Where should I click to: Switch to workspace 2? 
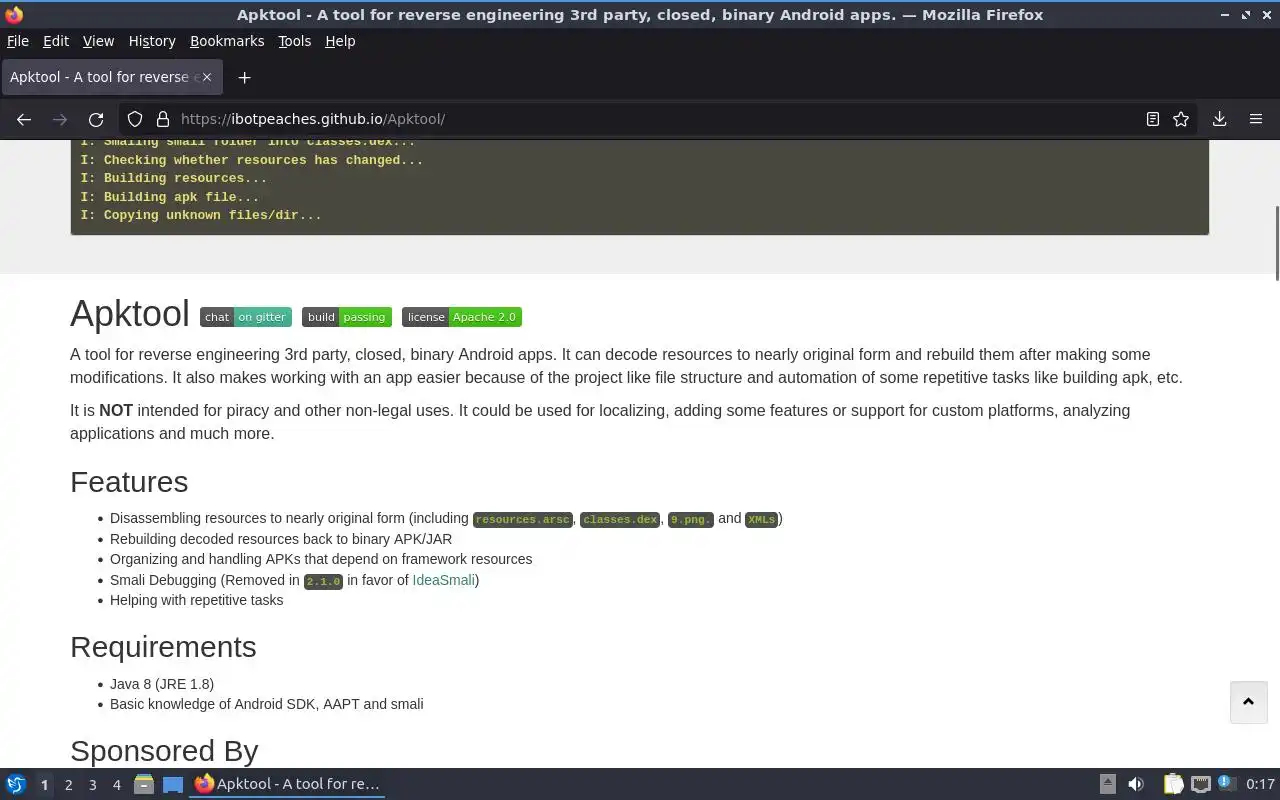point(68,785)
